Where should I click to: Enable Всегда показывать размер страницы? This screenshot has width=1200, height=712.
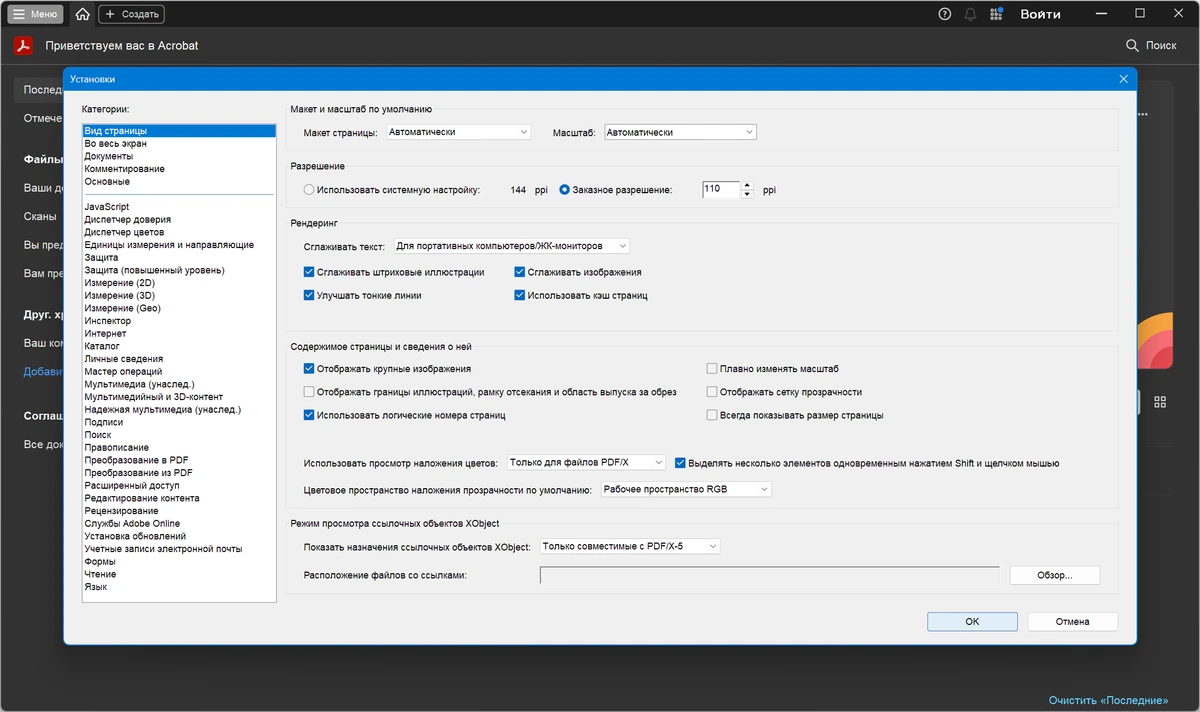tap(712, 415)
